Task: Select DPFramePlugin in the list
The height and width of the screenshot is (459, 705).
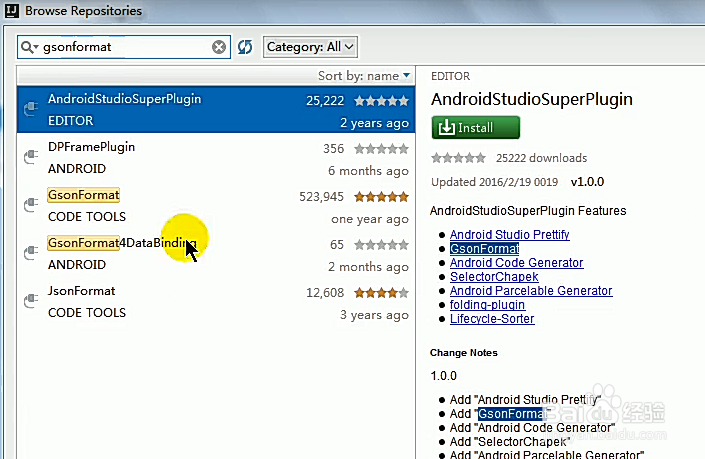Action: (216, 158)
